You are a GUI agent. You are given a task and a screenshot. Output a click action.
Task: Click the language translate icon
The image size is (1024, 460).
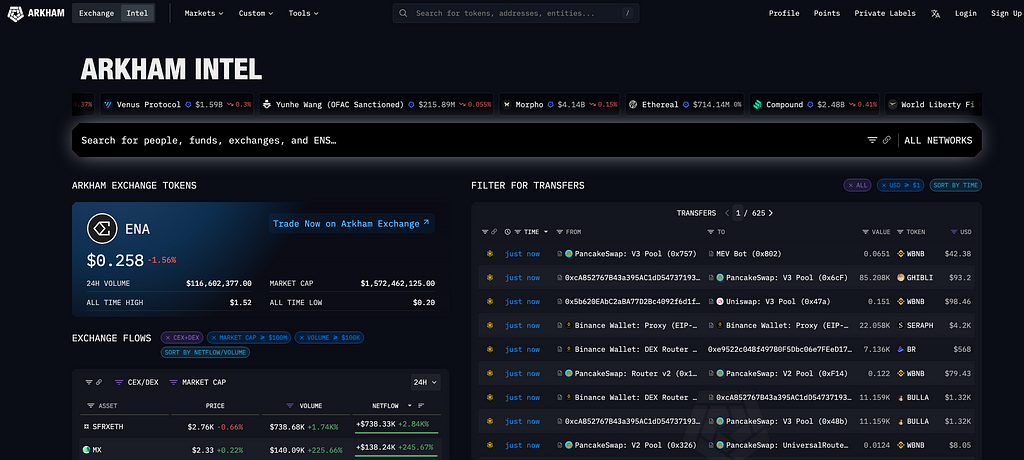point(936,13)
